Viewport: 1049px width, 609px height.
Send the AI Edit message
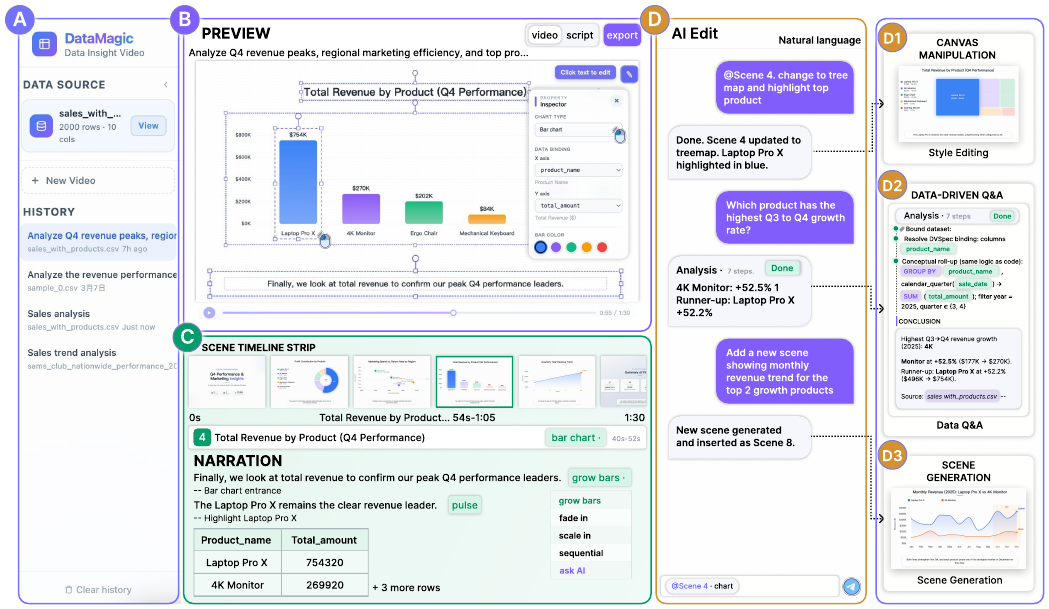tap(851, 586)
